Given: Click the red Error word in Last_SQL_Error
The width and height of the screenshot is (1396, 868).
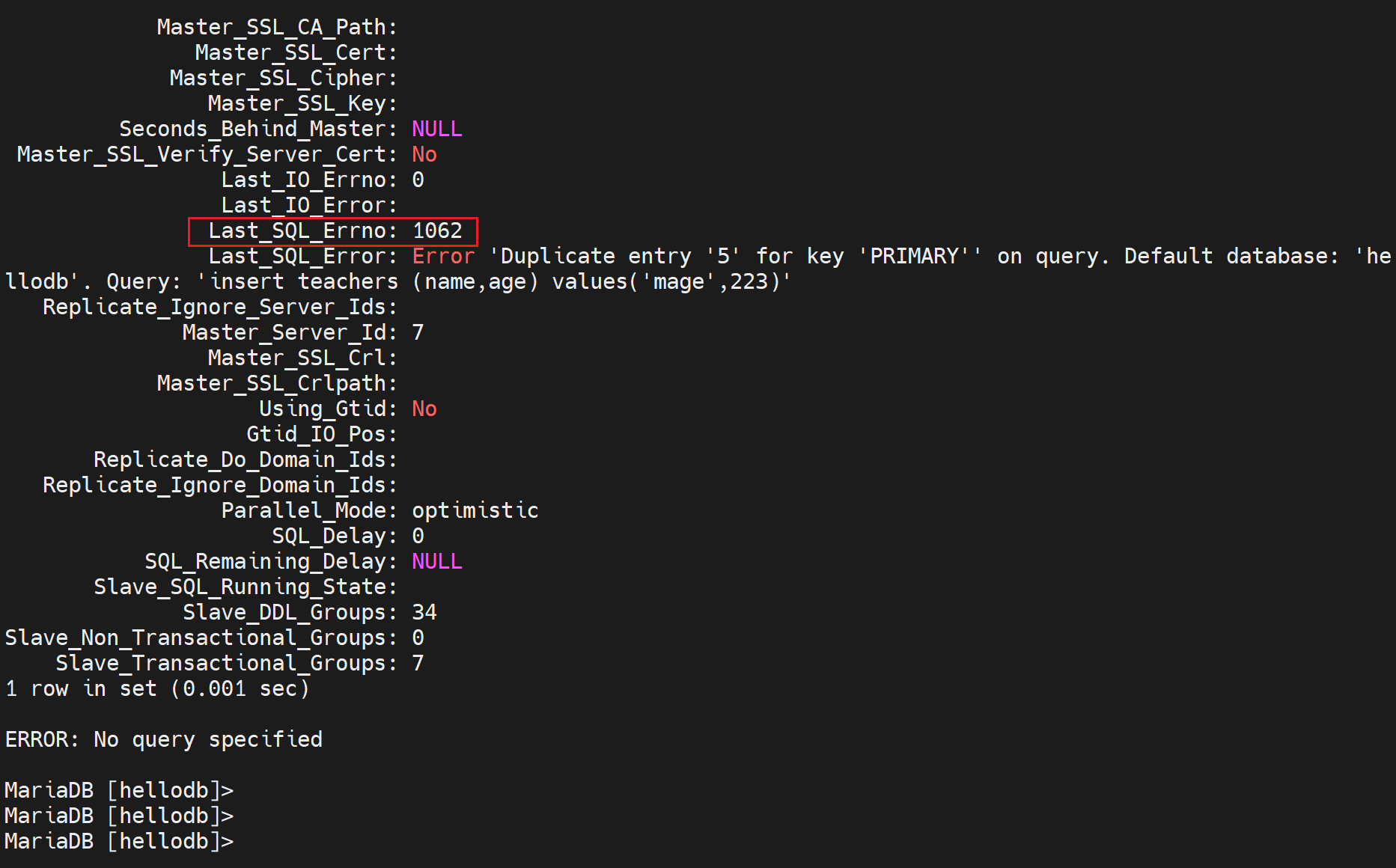Looking at the screenshot, I should 443,256.
